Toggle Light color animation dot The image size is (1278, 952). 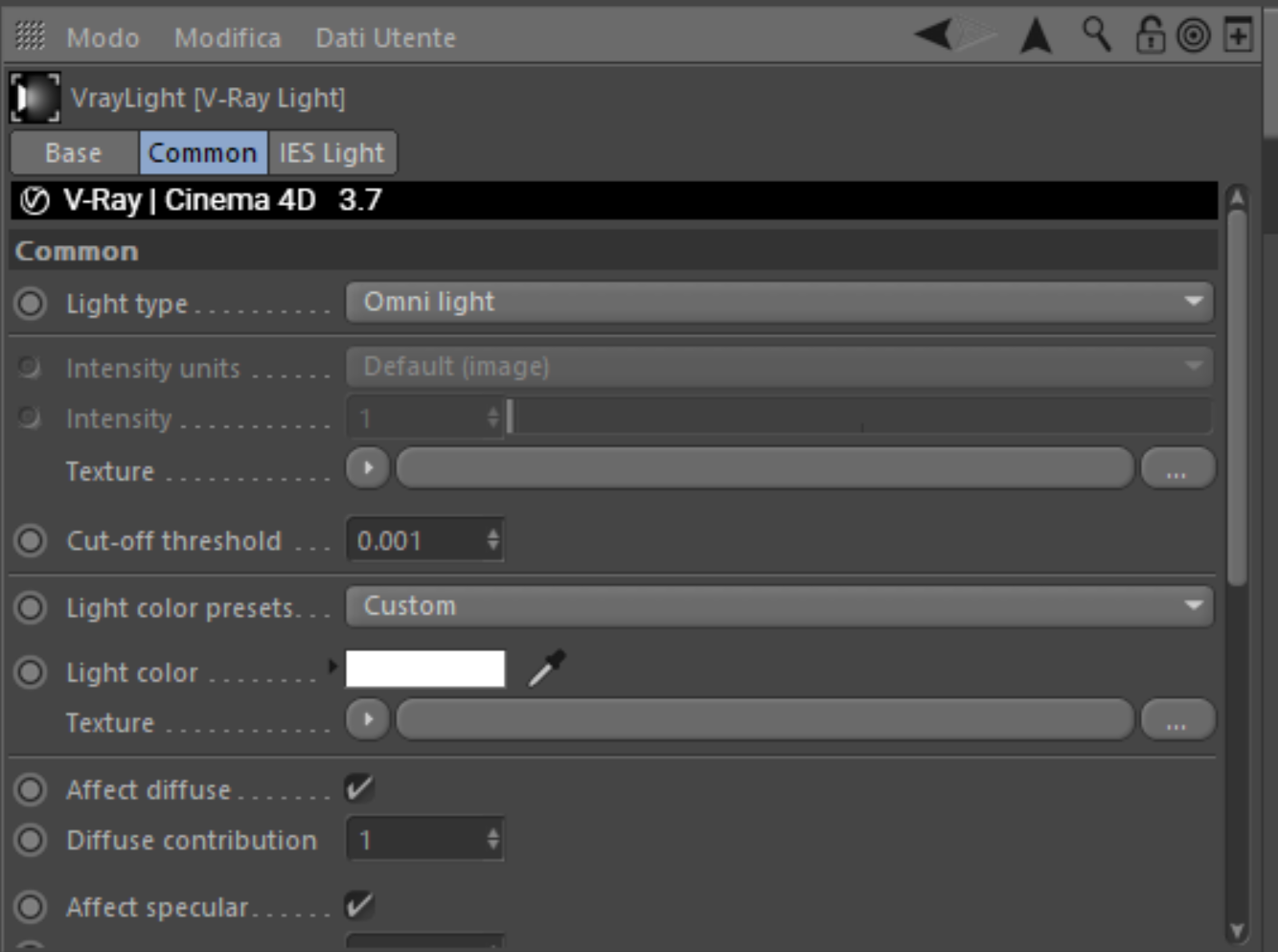tap(31, 672)
